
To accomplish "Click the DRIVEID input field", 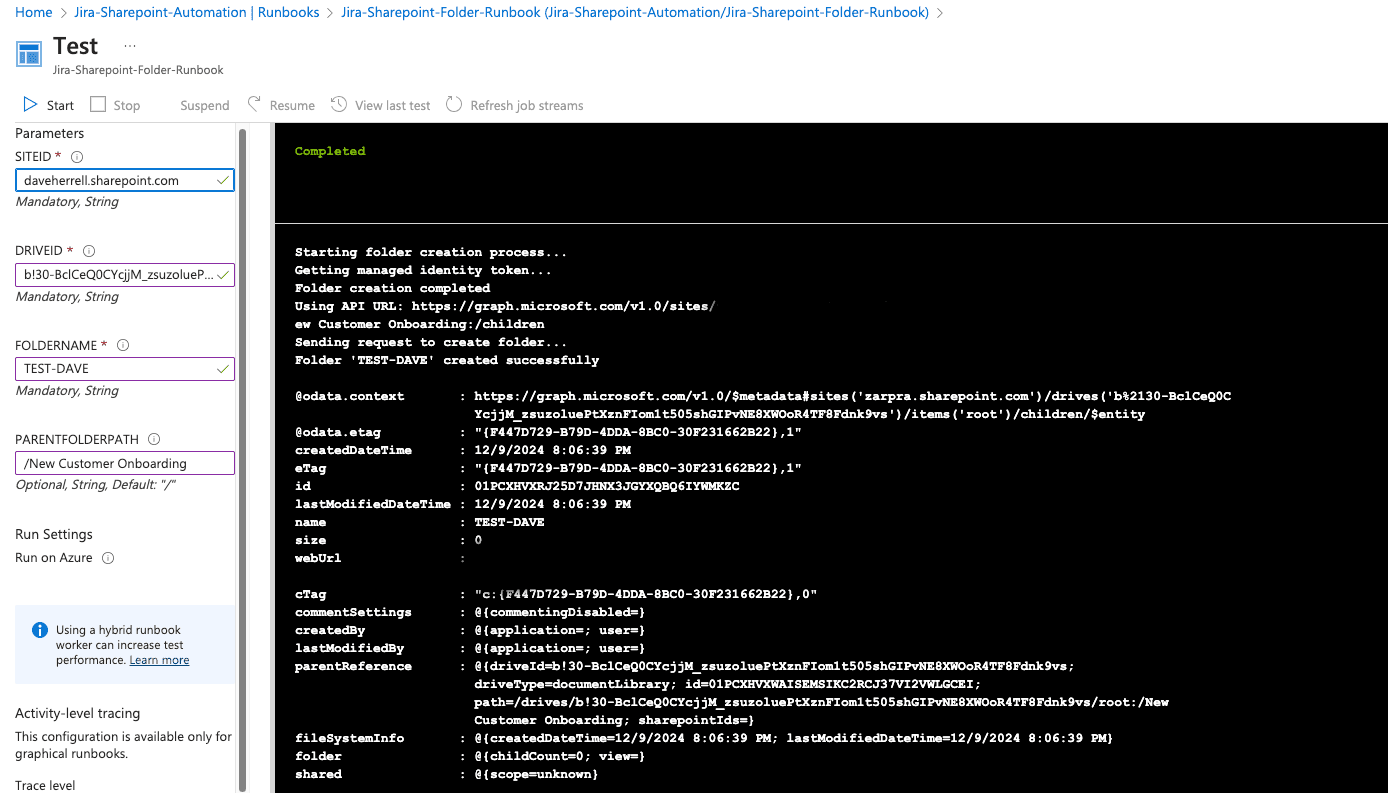I will 125,274.
